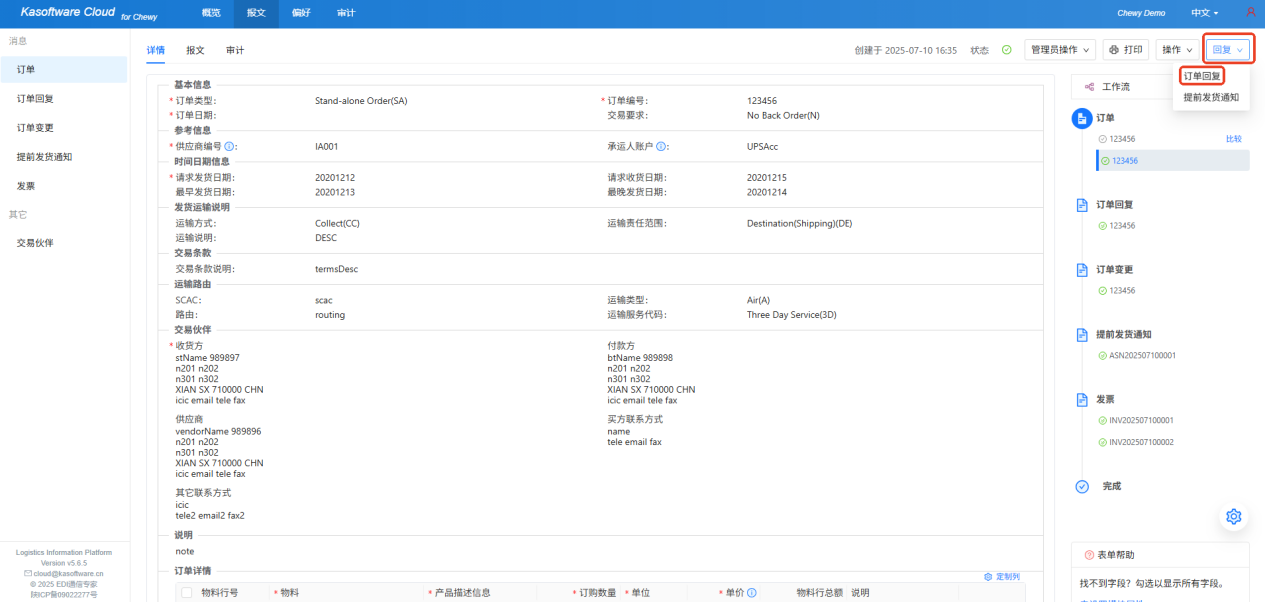1265x602 pixels.
Task: Open the 中文 language selector
Action: 1205,13
